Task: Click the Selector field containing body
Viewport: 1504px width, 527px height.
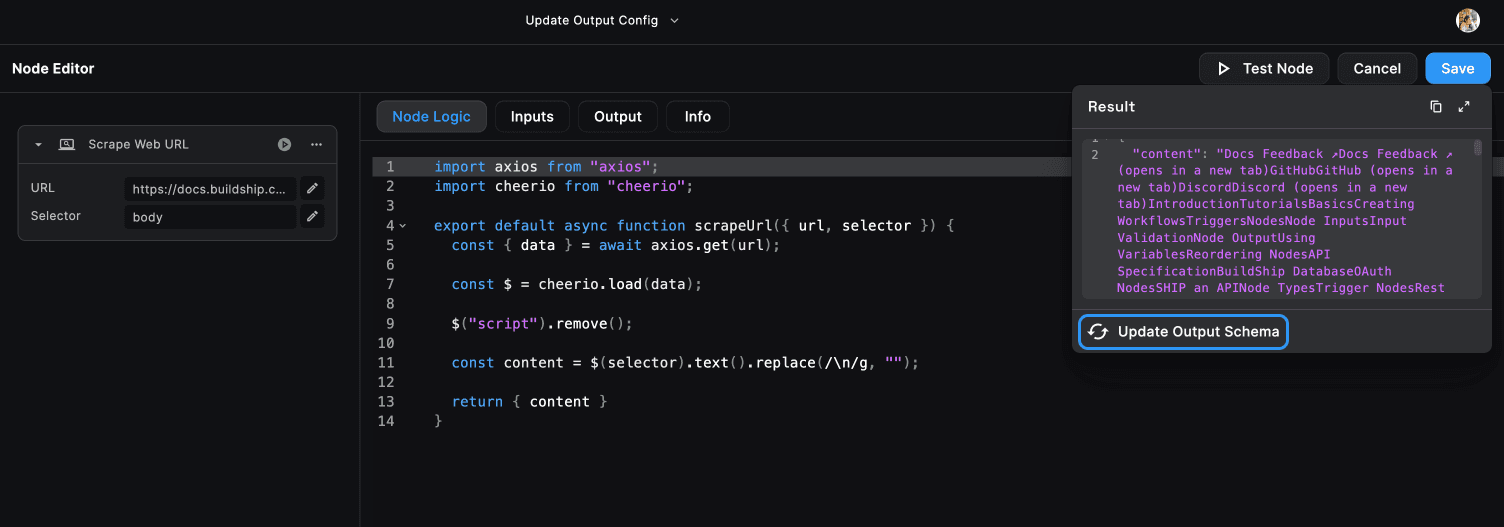Action: 210,217
